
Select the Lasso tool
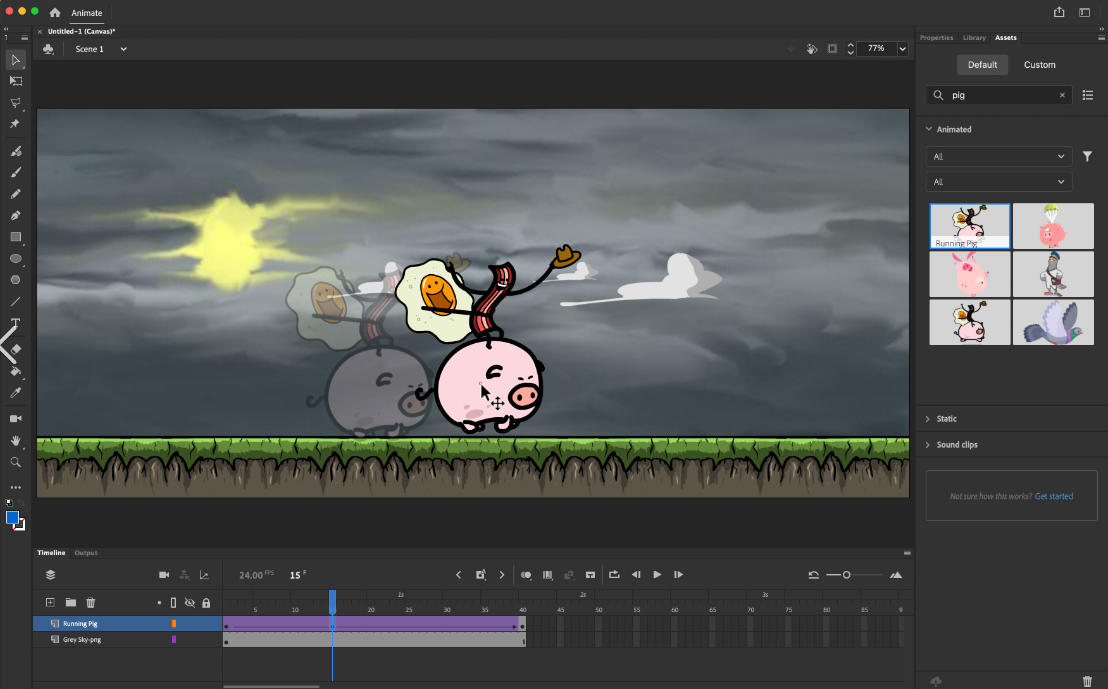(x=15, y=103)
